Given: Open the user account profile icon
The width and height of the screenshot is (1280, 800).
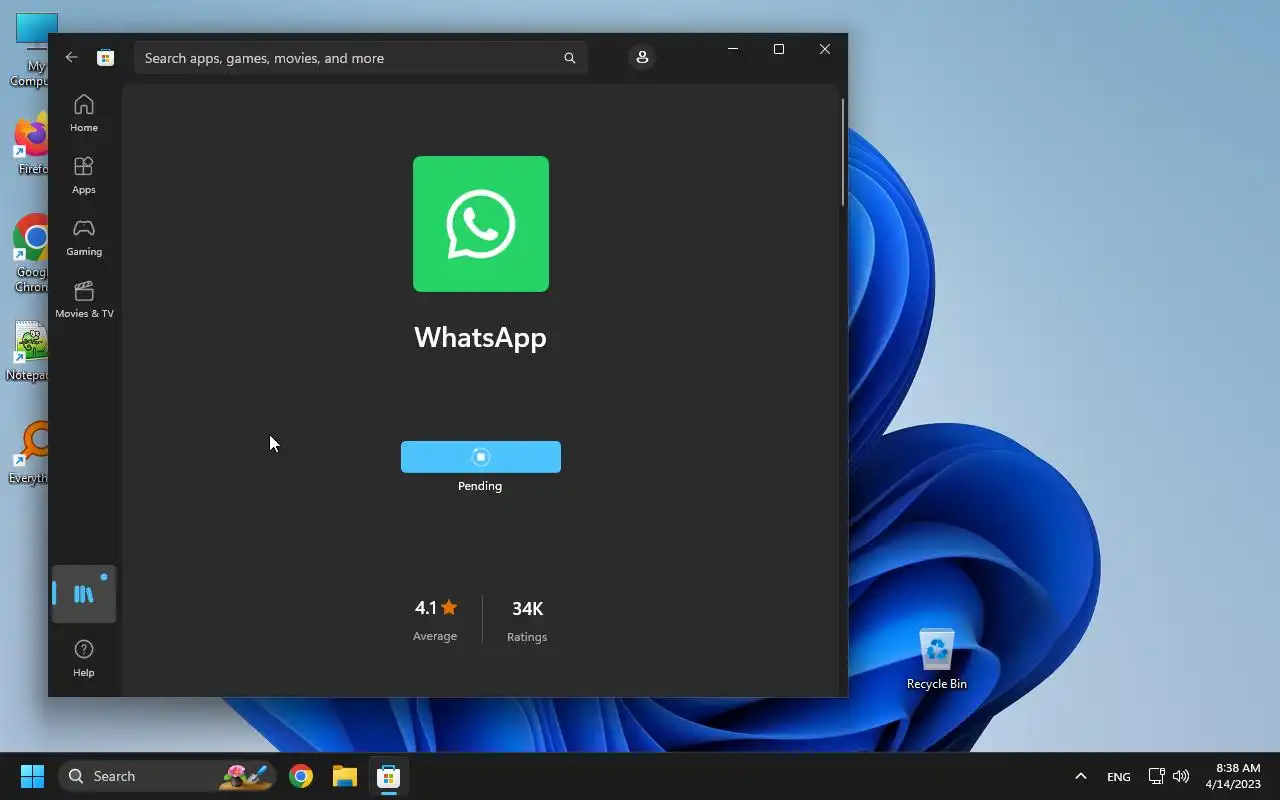Looking at the screenshot, I should pyautogui.click(x=642, y=57).
